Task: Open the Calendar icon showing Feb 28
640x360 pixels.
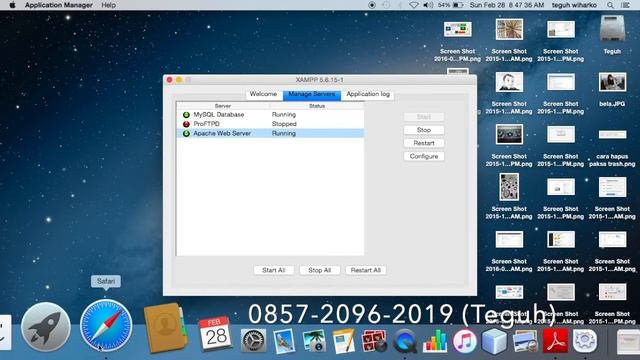Action: point(215,334)
